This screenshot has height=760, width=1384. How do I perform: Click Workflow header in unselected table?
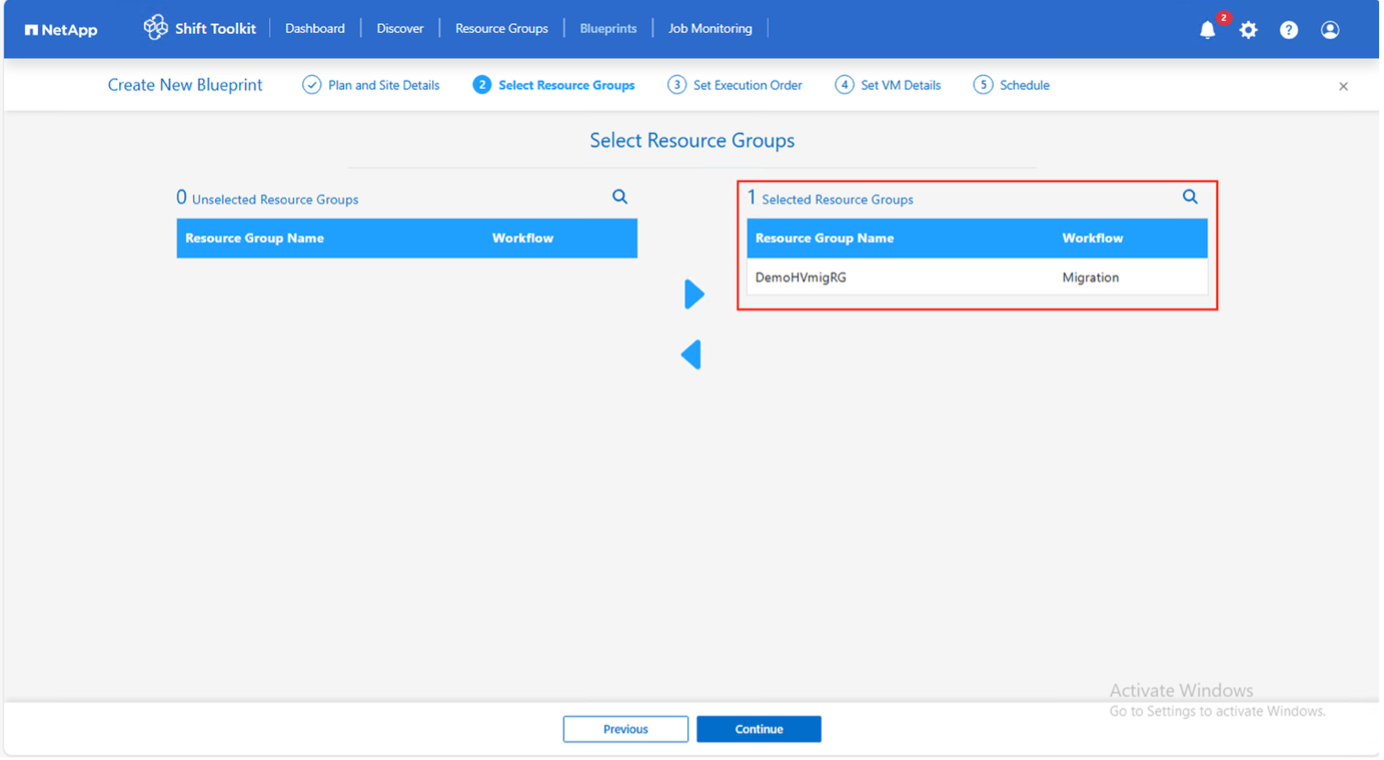click(x=524, y=239)
